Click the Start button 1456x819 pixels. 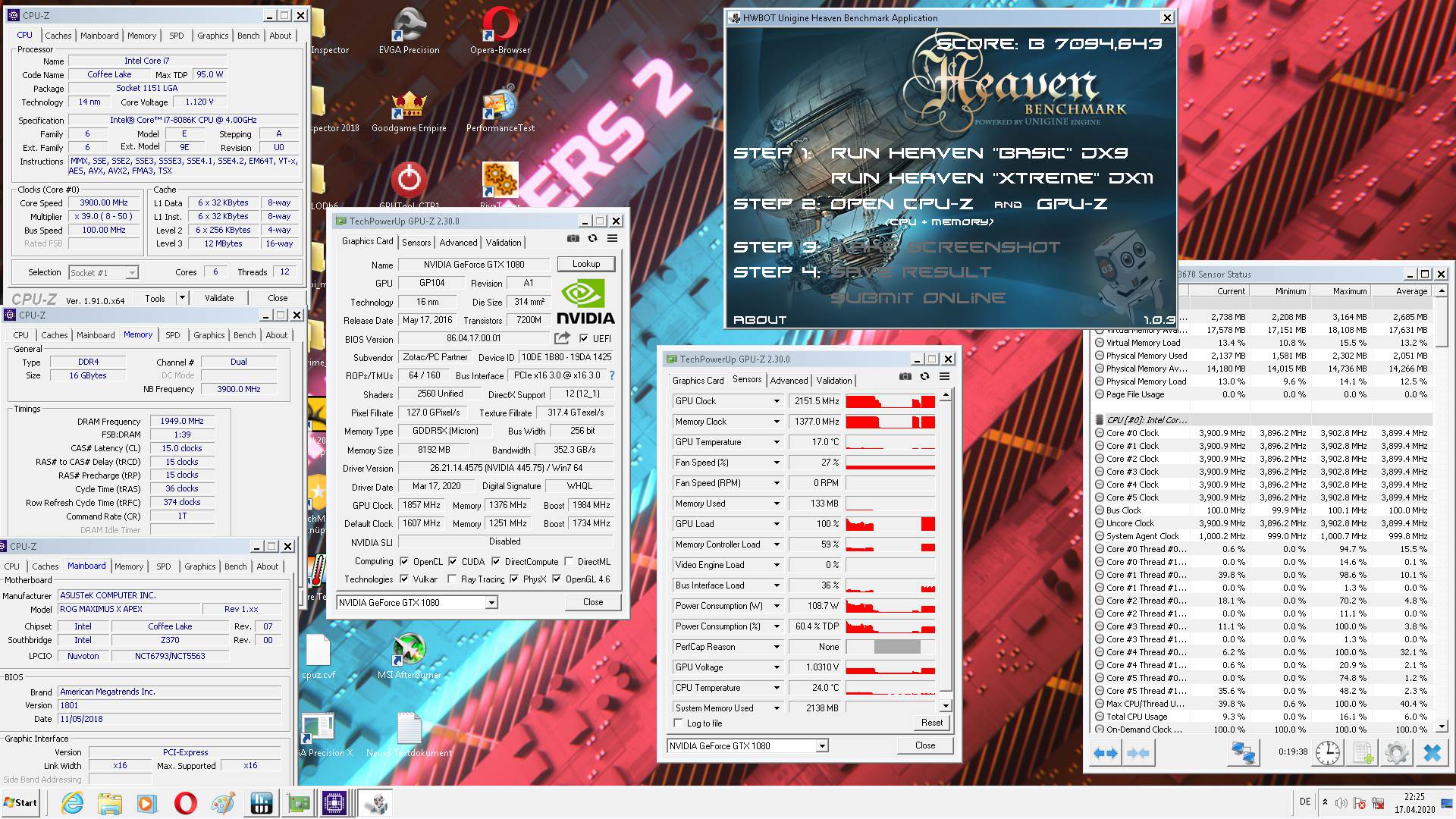click(20, 803)
